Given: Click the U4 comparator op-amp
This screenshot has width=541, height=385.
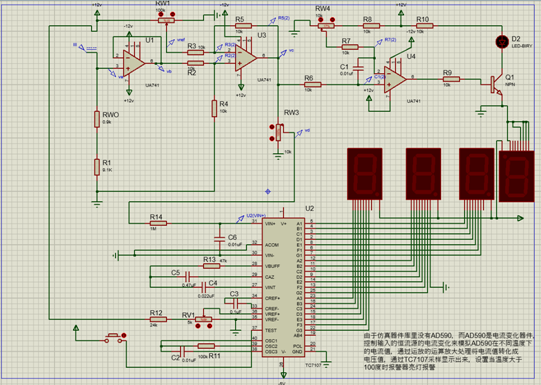Looking at the screenshot, I should pyautogui.click(x=395, y=80).
